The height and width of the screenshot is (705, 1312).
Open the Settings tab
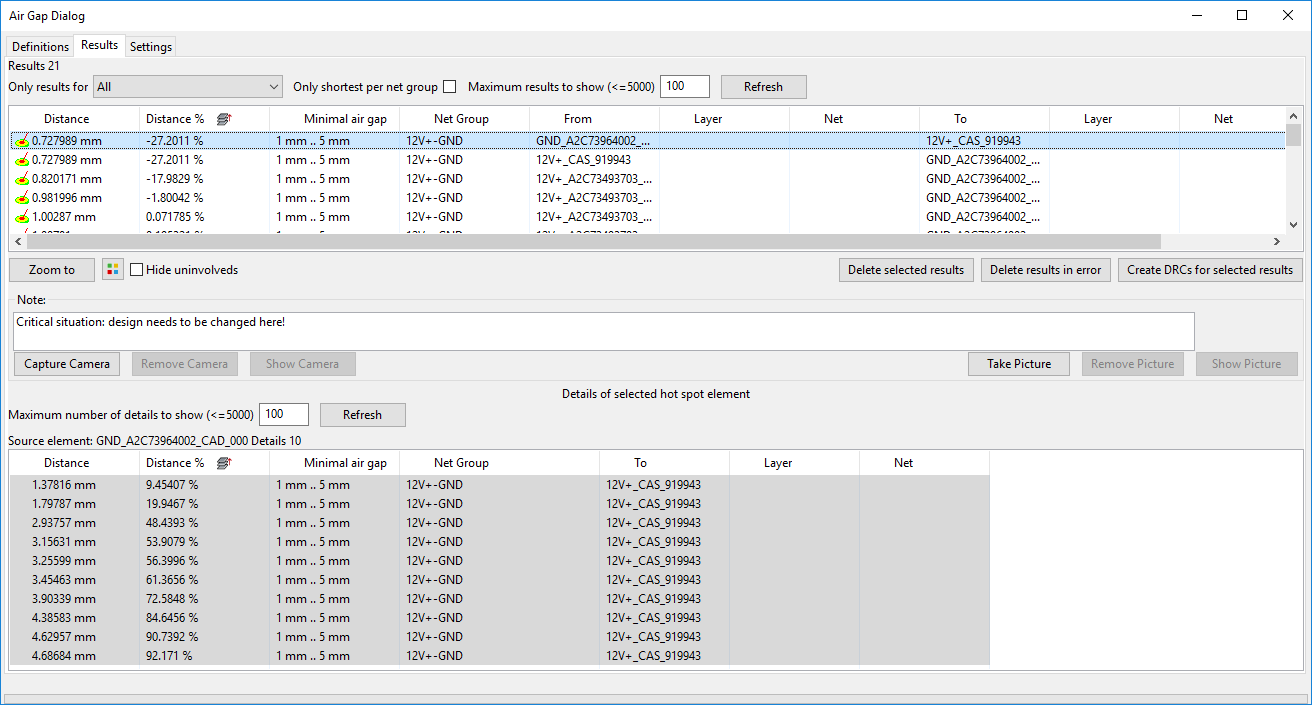coord(151,47)
